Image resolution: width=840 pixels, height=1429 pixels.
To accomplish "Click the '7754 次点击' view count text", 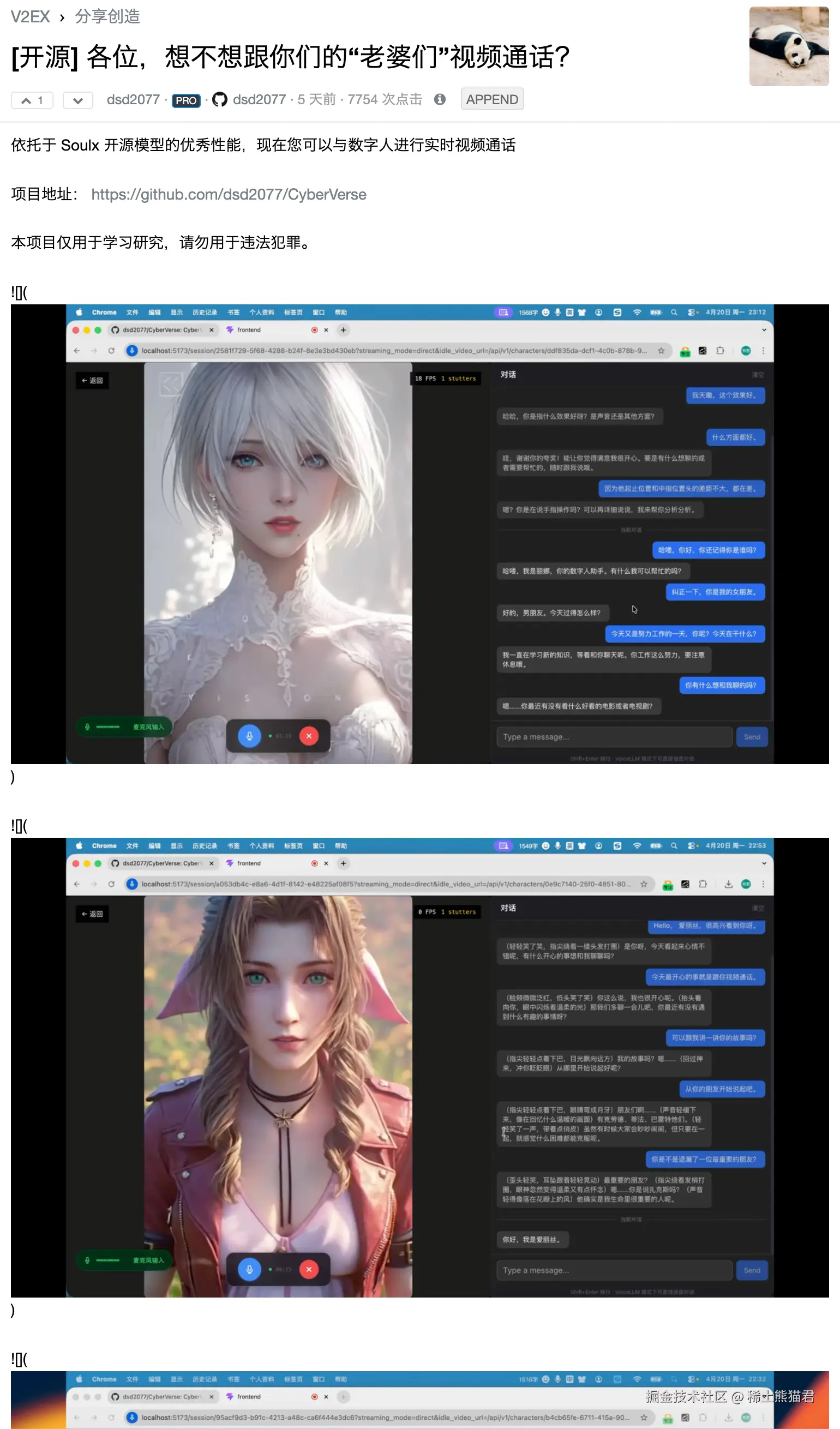I will [x=385, y=100].
